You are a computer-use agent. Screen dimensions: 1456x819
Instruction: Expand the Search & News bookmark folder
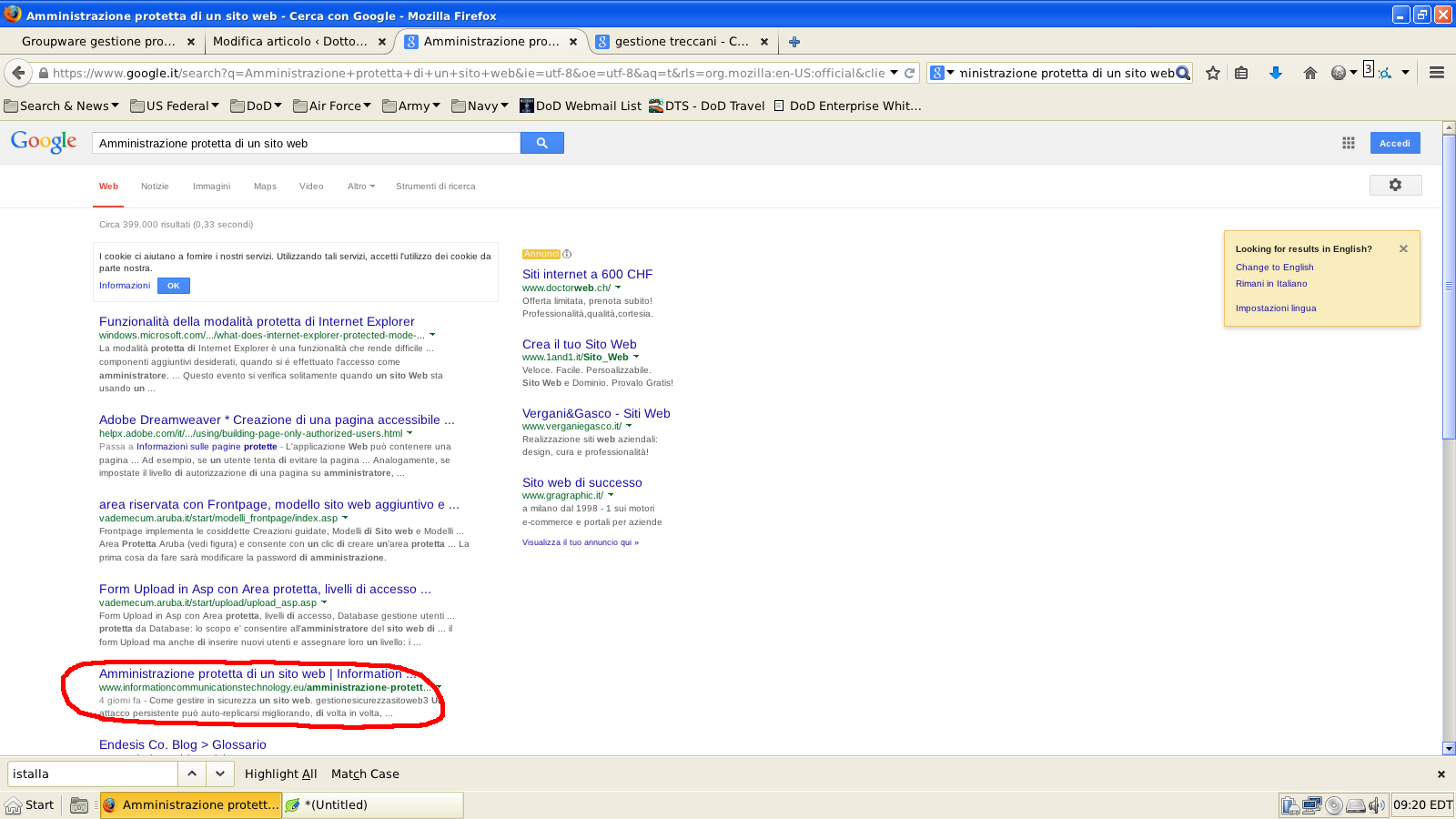pos(62,106)
